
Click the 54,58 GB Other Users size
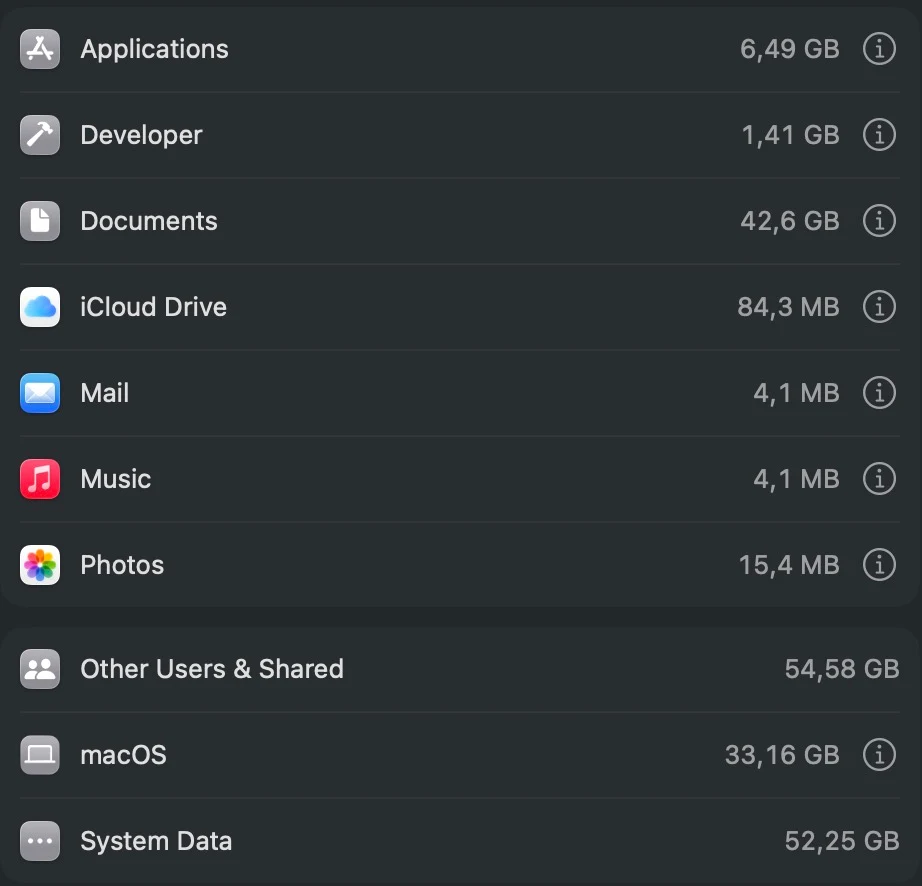coord(842,669)
